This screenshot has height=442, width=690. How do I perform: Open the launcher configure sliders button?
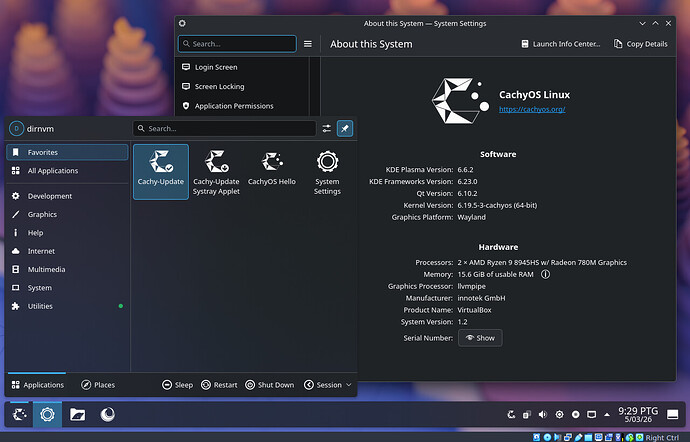click(326, 129)
